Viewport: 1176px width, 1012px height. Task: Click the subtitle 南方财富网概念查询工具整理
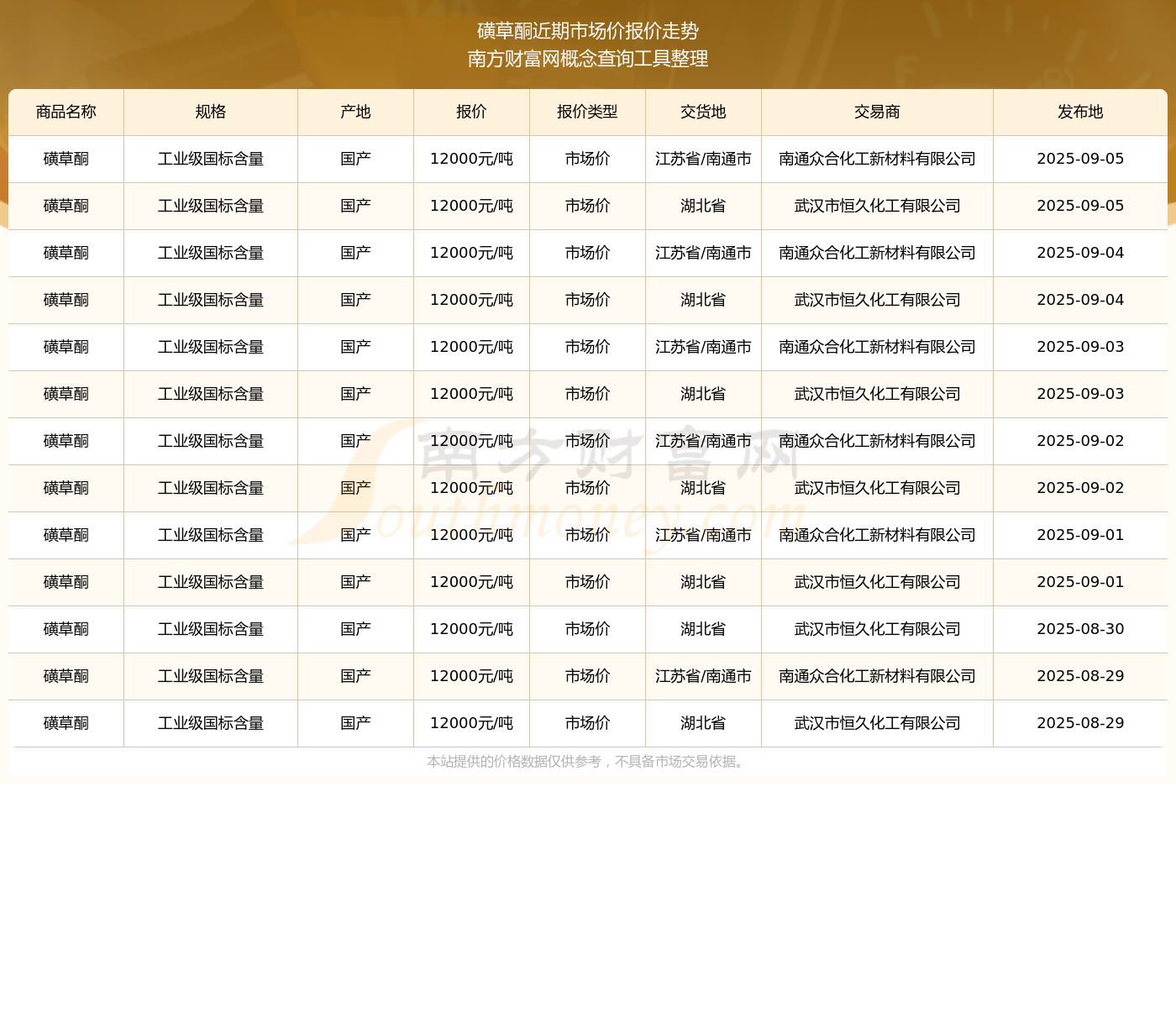[588, 59]
